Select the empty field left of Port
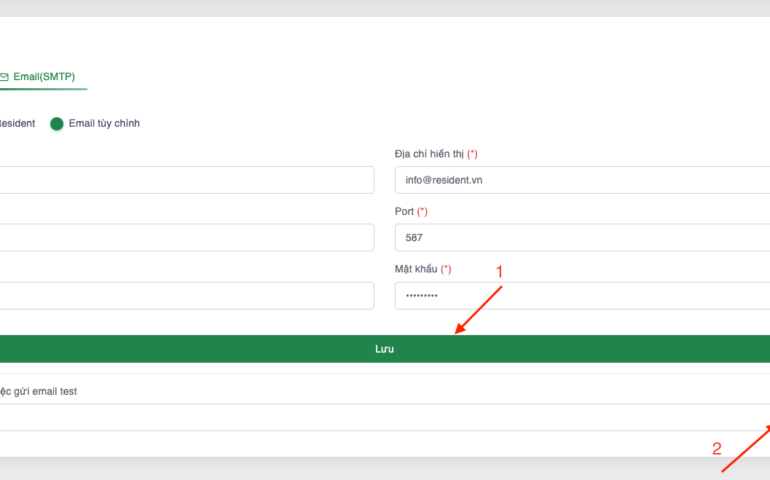Image resolution: width=770 pixels, height=480 pixels. click(186, 238)
